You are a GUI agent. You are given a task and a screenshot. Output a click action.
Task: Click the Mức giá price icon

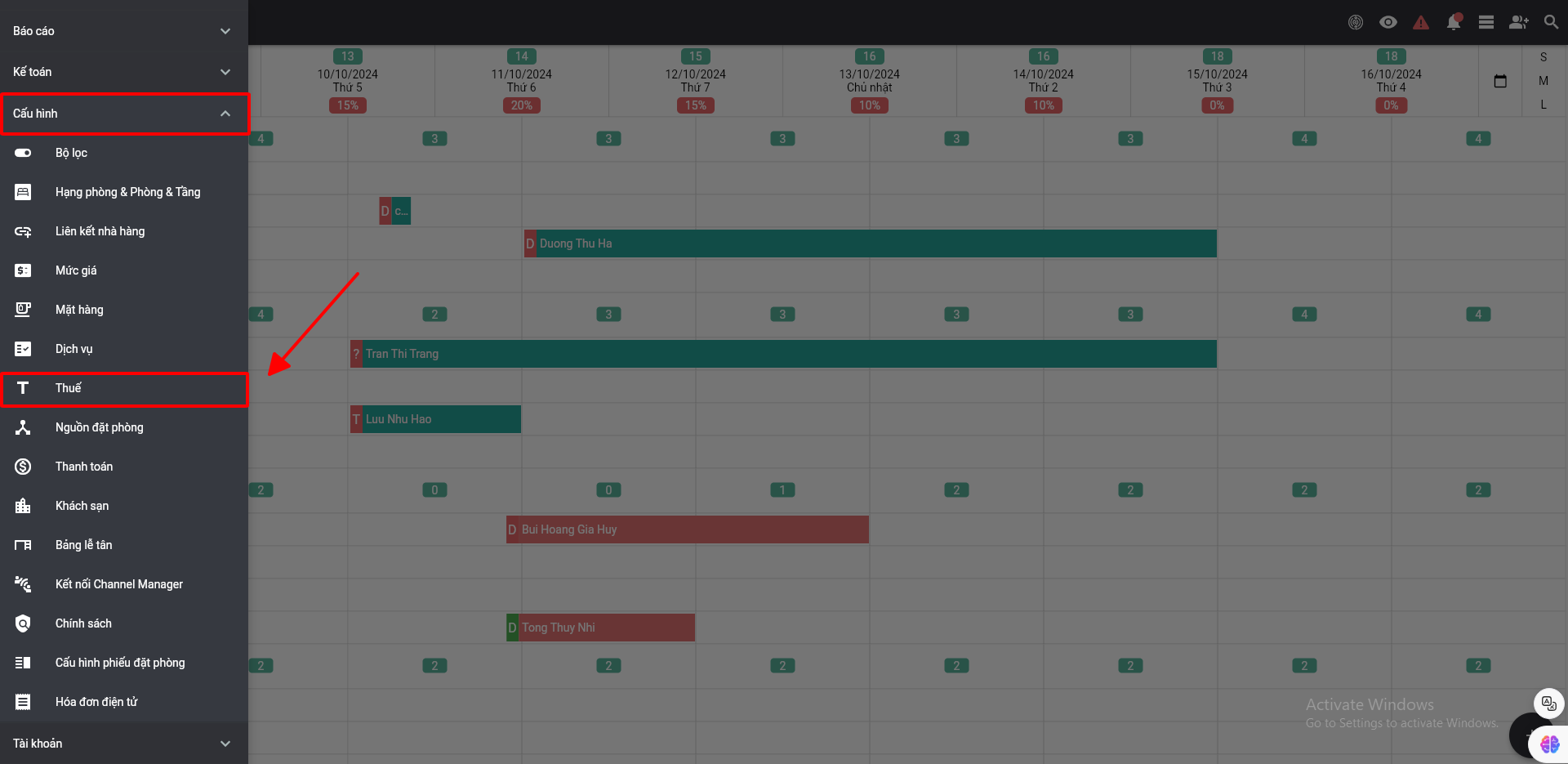[23, 270]
